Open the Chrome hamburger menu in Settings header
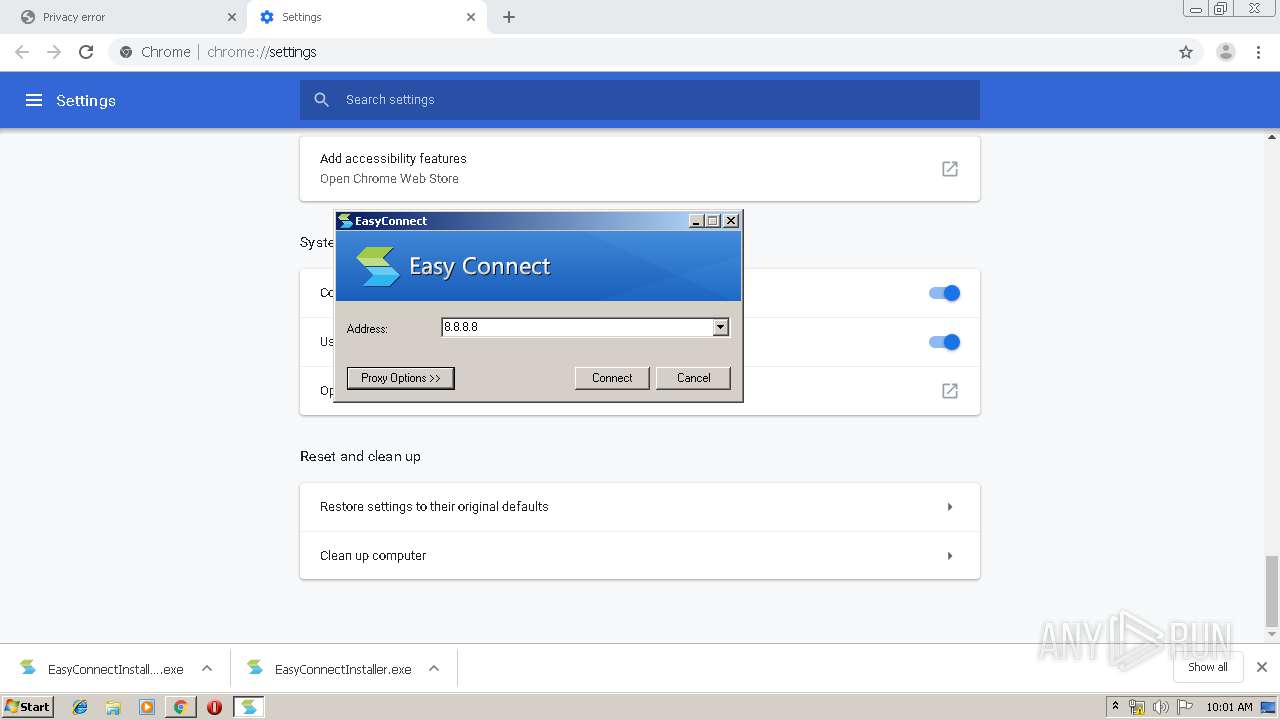Screen dimensions: 1280x720 click(34, 100)
